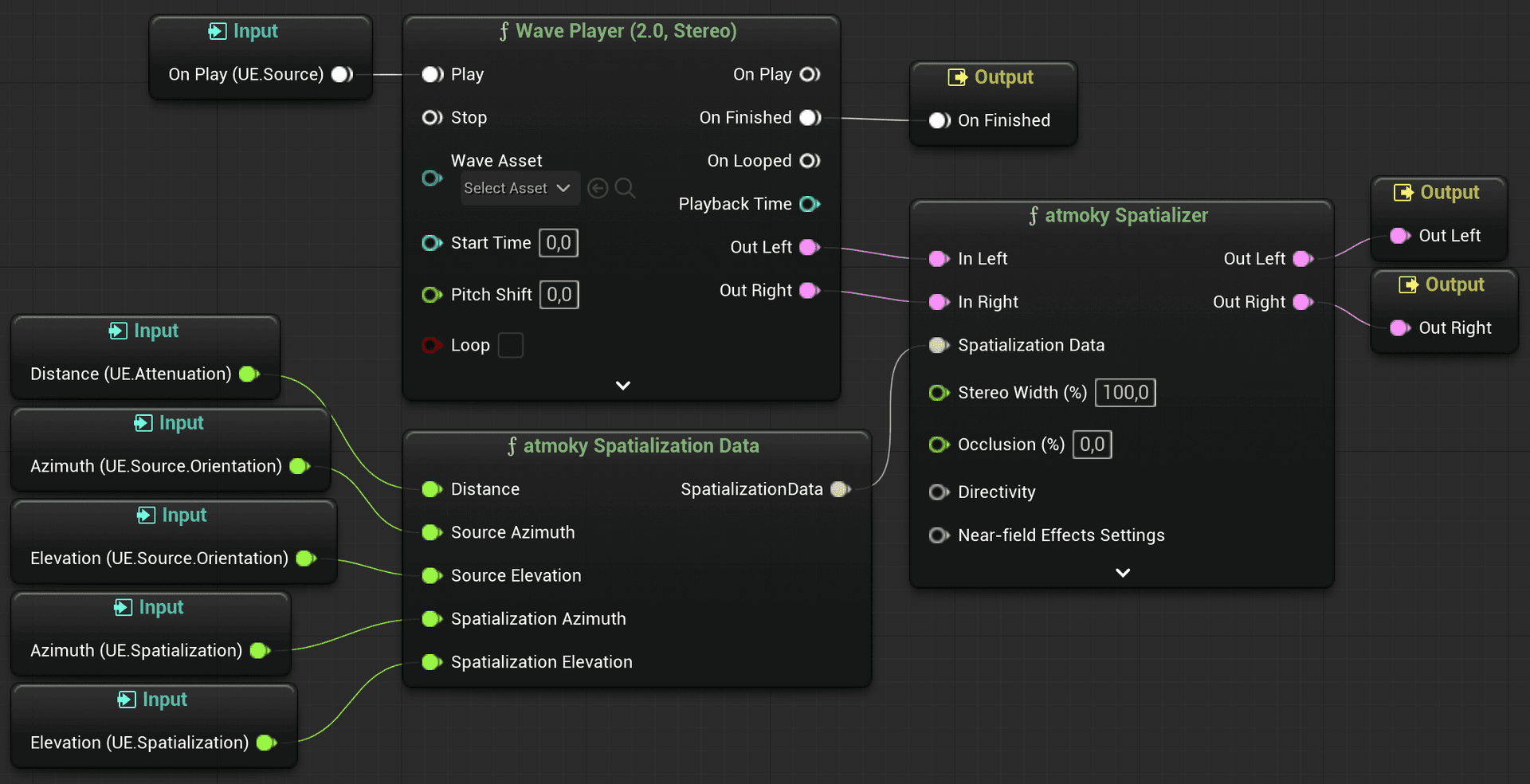
Task: Click the Spatialization Data input pin
Action: [939, 345]
